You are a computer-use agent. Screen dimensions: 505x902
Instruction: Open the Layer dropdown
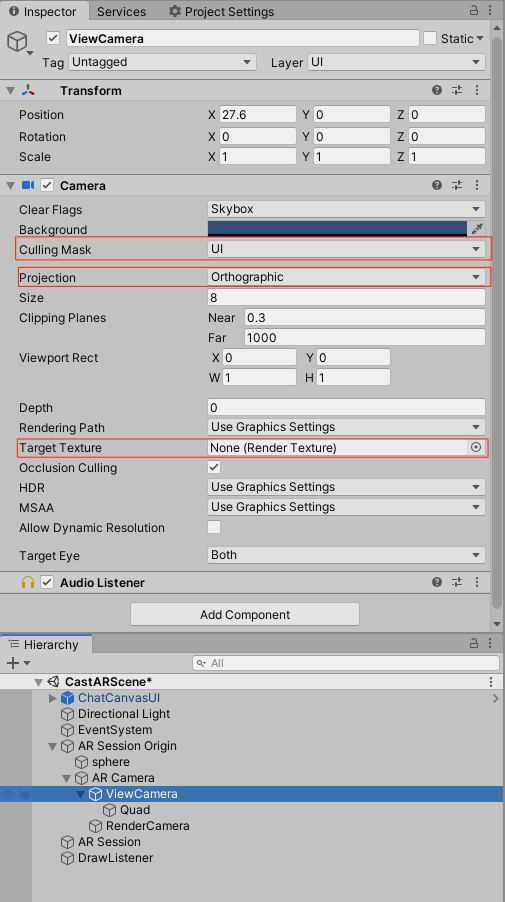[396, 62]
